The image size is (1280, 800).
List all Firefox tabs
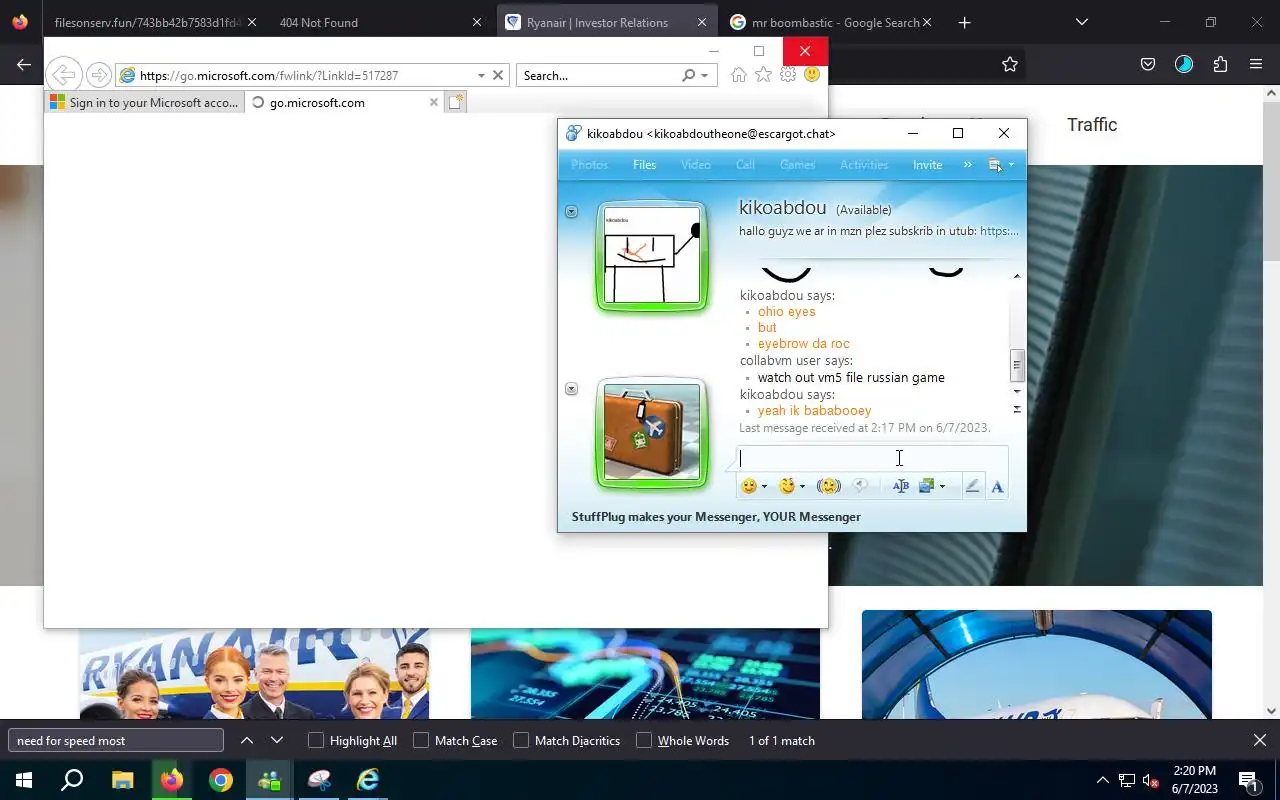click(x=1082, y=22)
